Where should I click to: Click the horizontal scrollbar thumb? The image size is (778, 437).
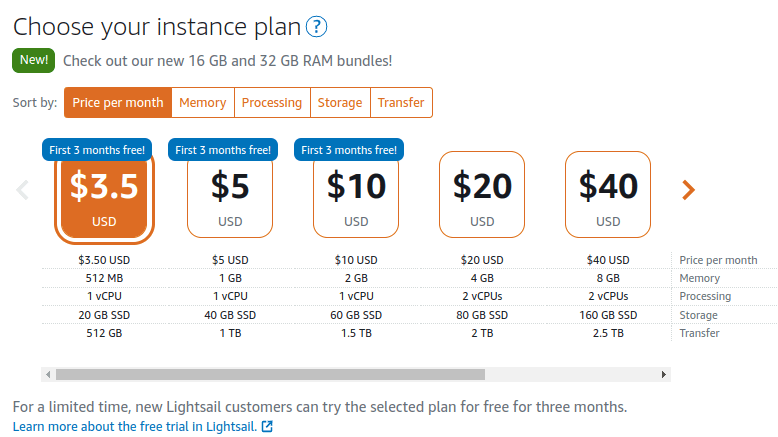[x=270, y=375]
